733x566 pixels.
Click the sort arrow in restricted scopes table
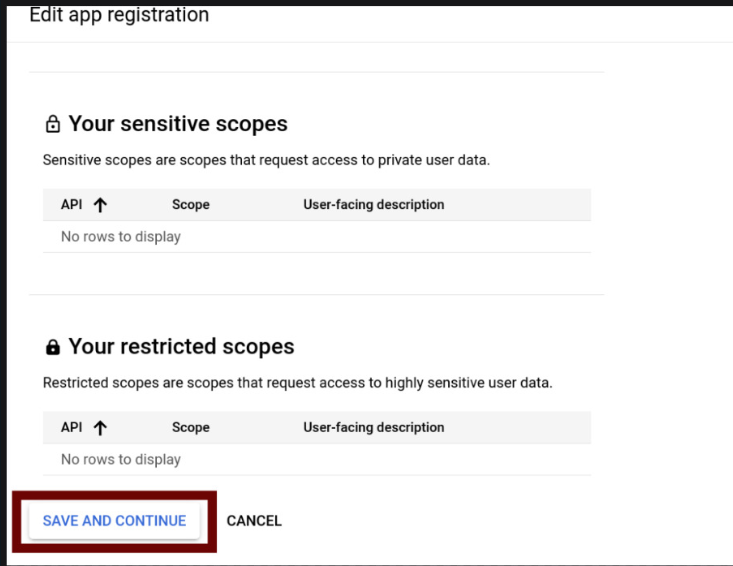pyautogui.click(x=99, y=428)
